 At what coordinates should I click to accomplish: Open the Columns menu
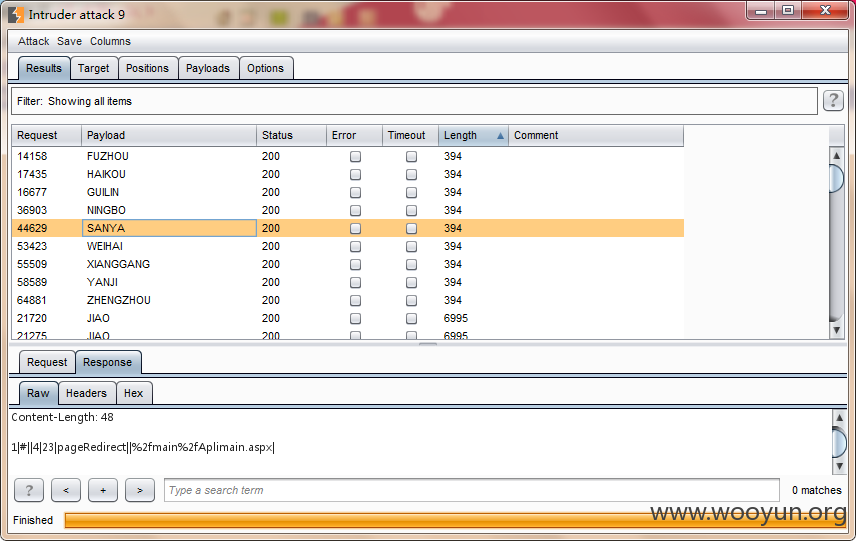click(x=110, y=41)
